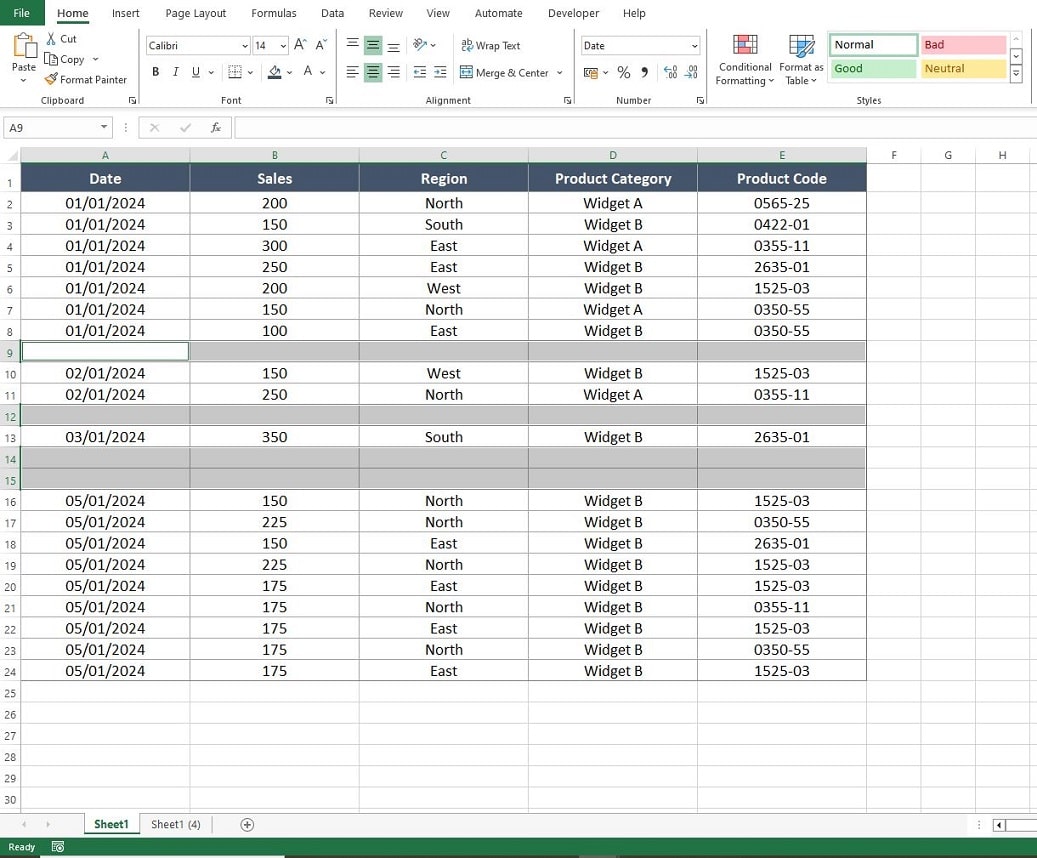Increase decimal places
Screen dimensions: 1037x858
click(x=671, y=72)
